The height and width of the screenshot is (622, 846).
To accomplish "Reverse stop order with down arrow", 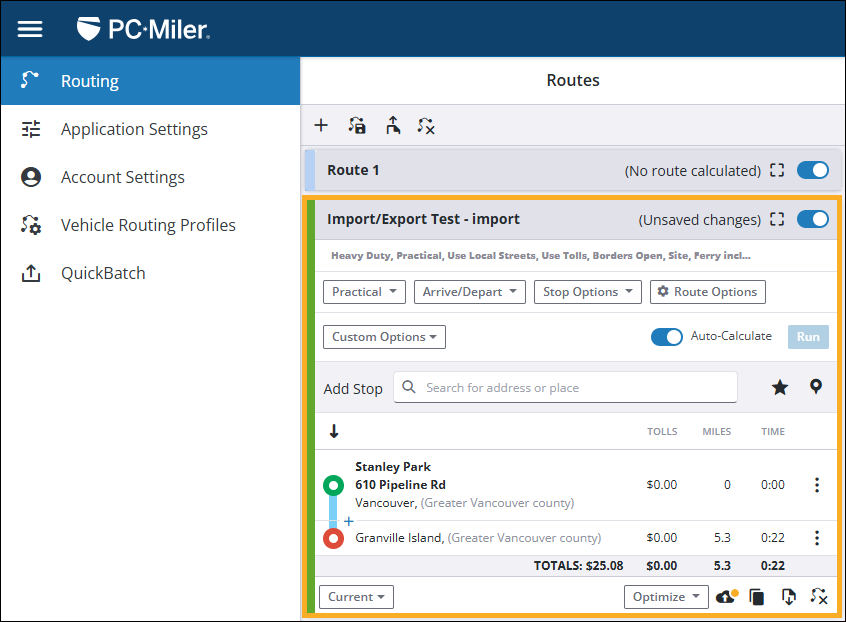I will tap(334, 431).
